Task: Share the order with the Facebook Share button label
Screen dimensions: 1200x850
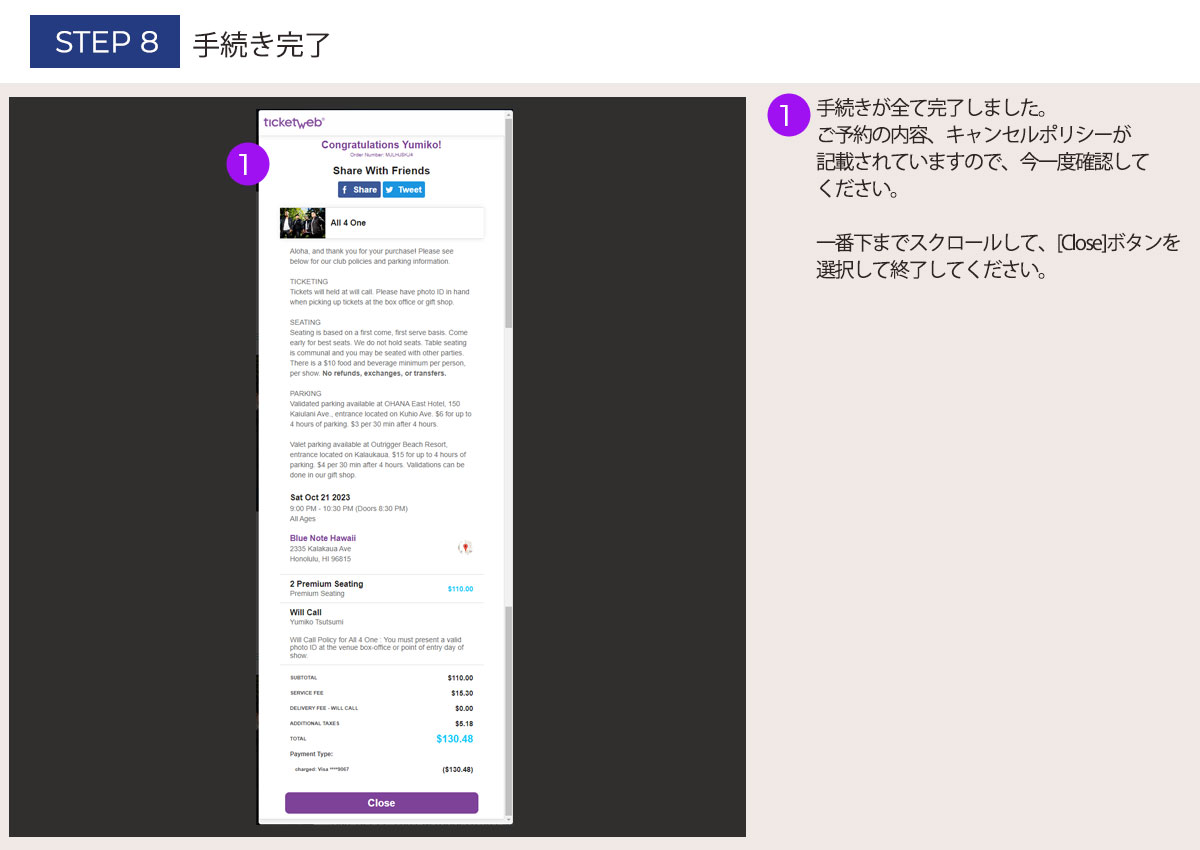Action: tap(365, 190)
